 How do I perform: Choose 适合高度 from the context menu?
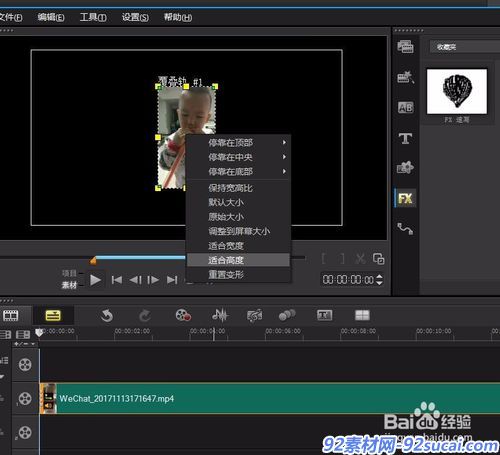click(238, 260)
